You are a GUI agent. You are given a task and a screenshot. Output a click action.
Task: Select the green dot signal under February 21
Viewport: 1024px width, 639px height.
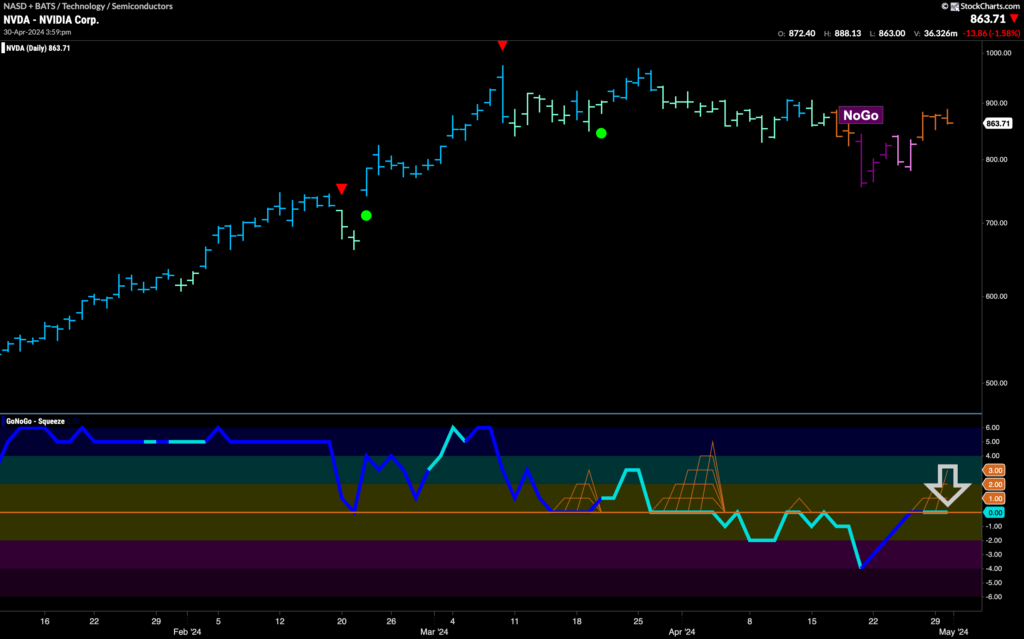click(365, 215)
